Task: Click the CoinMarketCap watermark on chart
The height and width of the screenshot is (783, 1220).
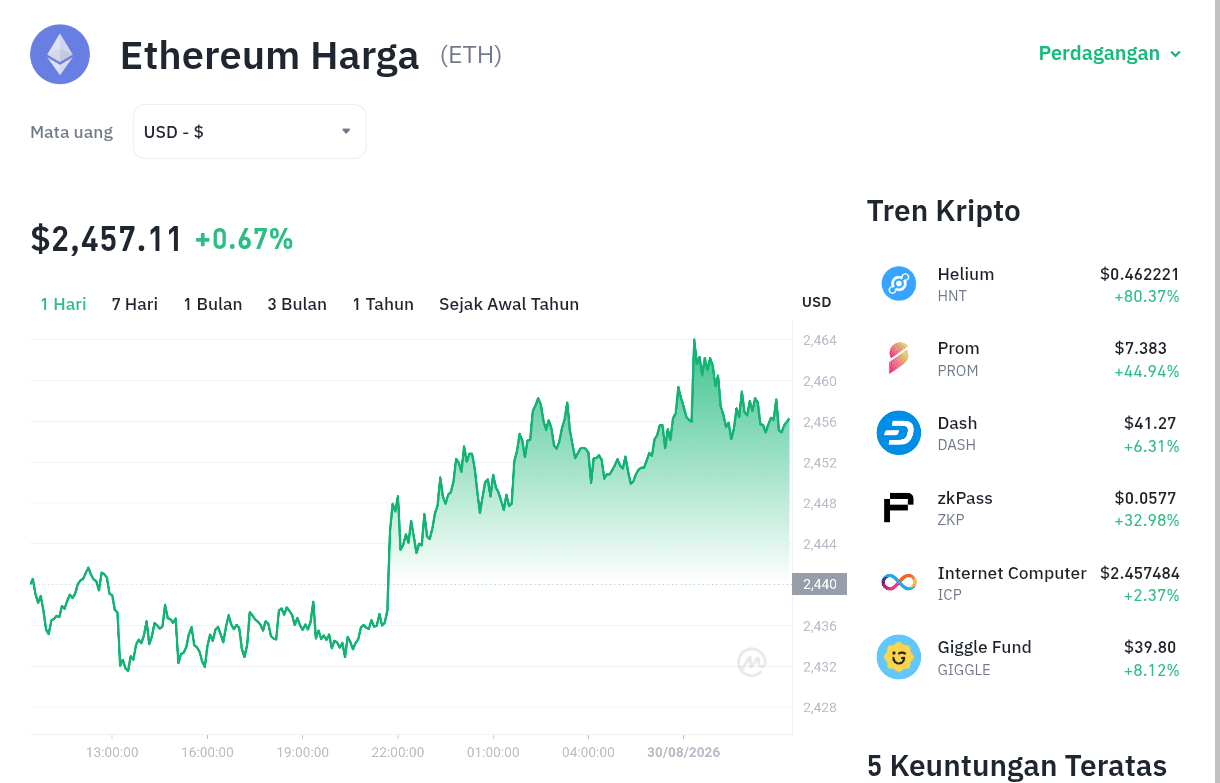Action: tap(752, 662)
